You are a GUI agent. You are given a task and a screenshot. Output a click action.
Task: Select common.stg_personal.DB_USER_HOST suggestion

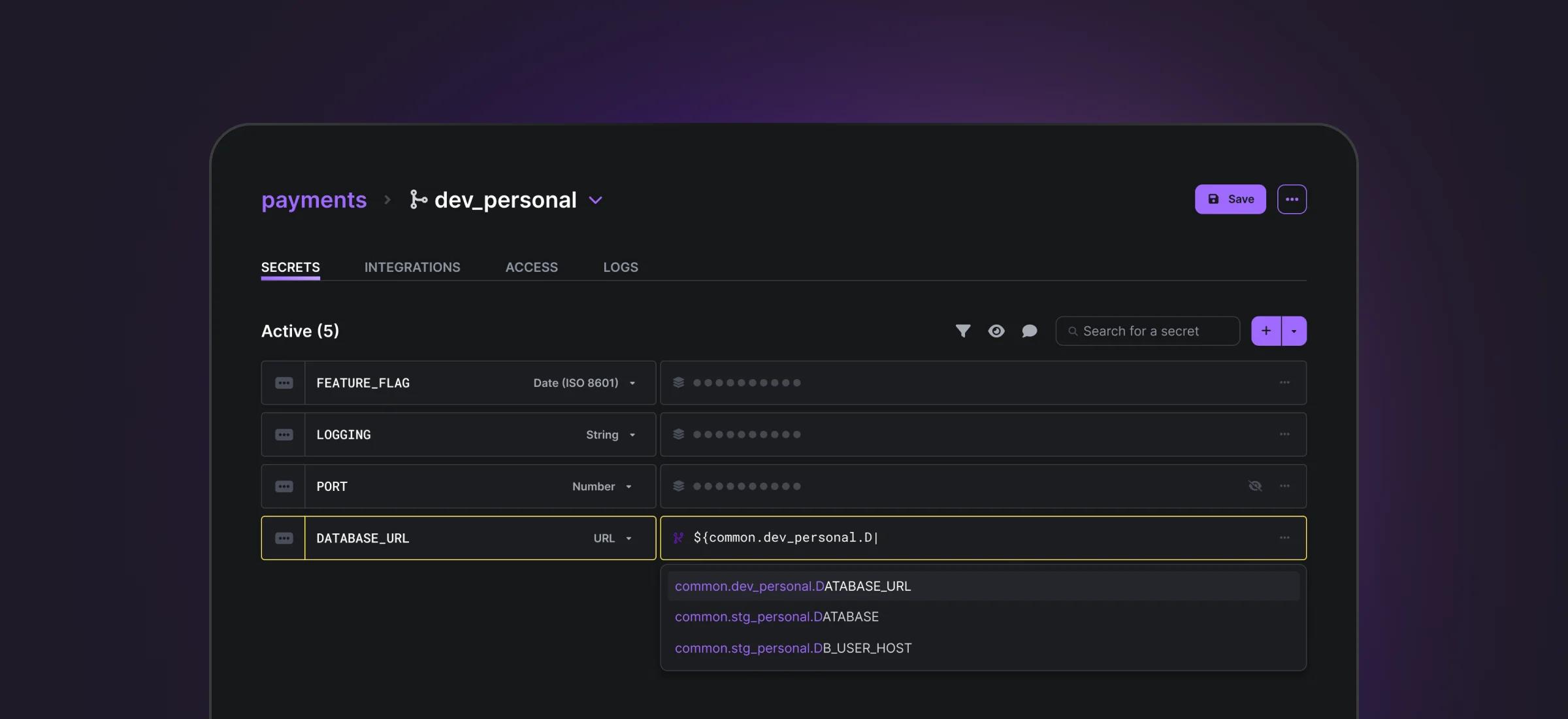tap(792, 648)
